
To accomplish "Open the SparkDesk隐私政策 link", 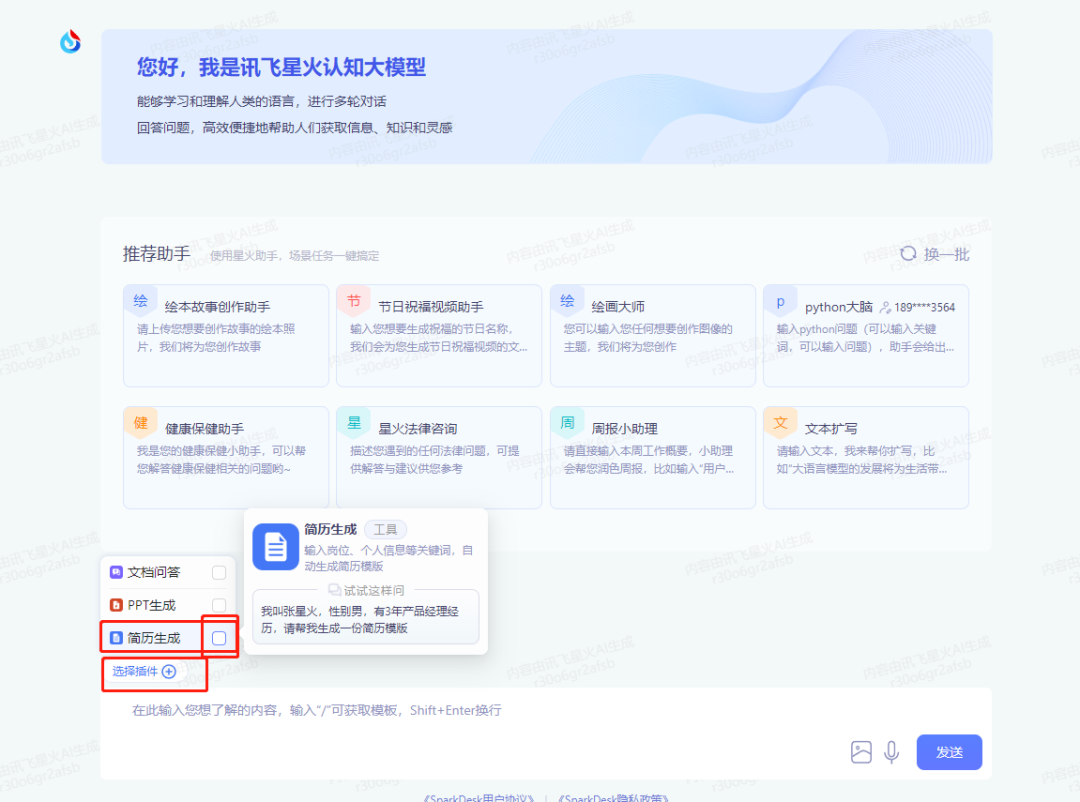I will coord(614,798).
